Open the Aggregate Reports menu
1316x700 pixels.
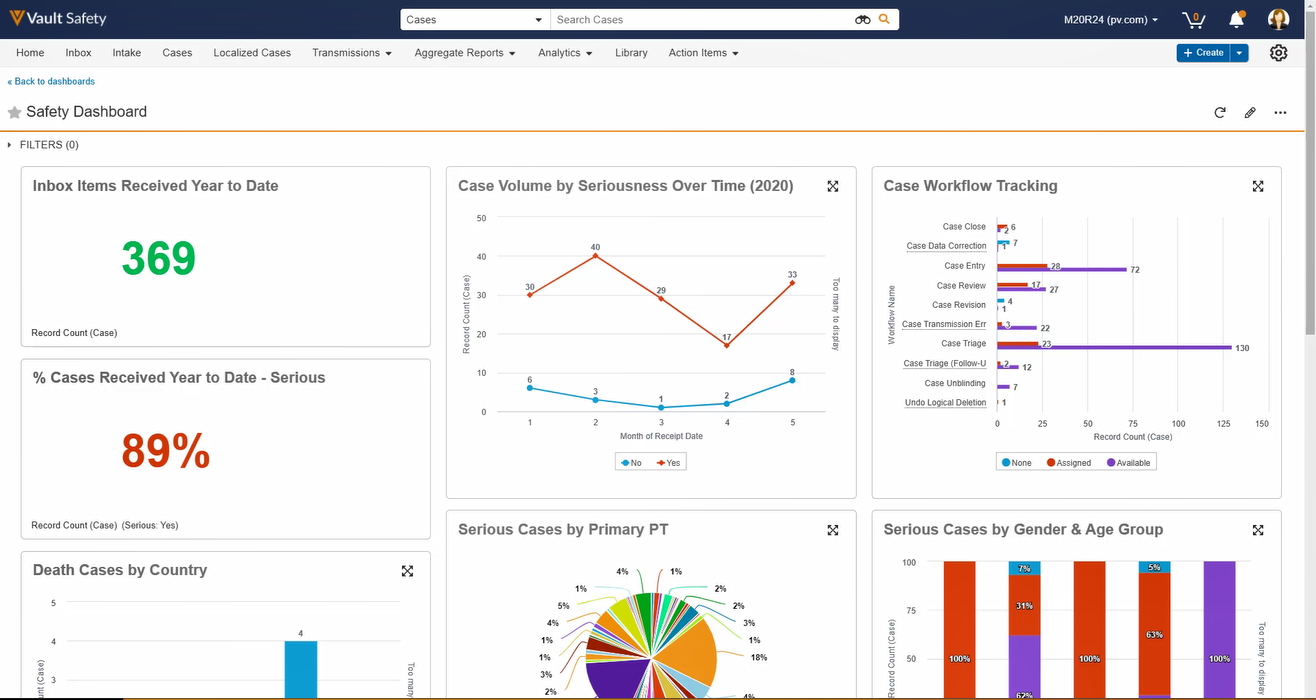(465, 53)
